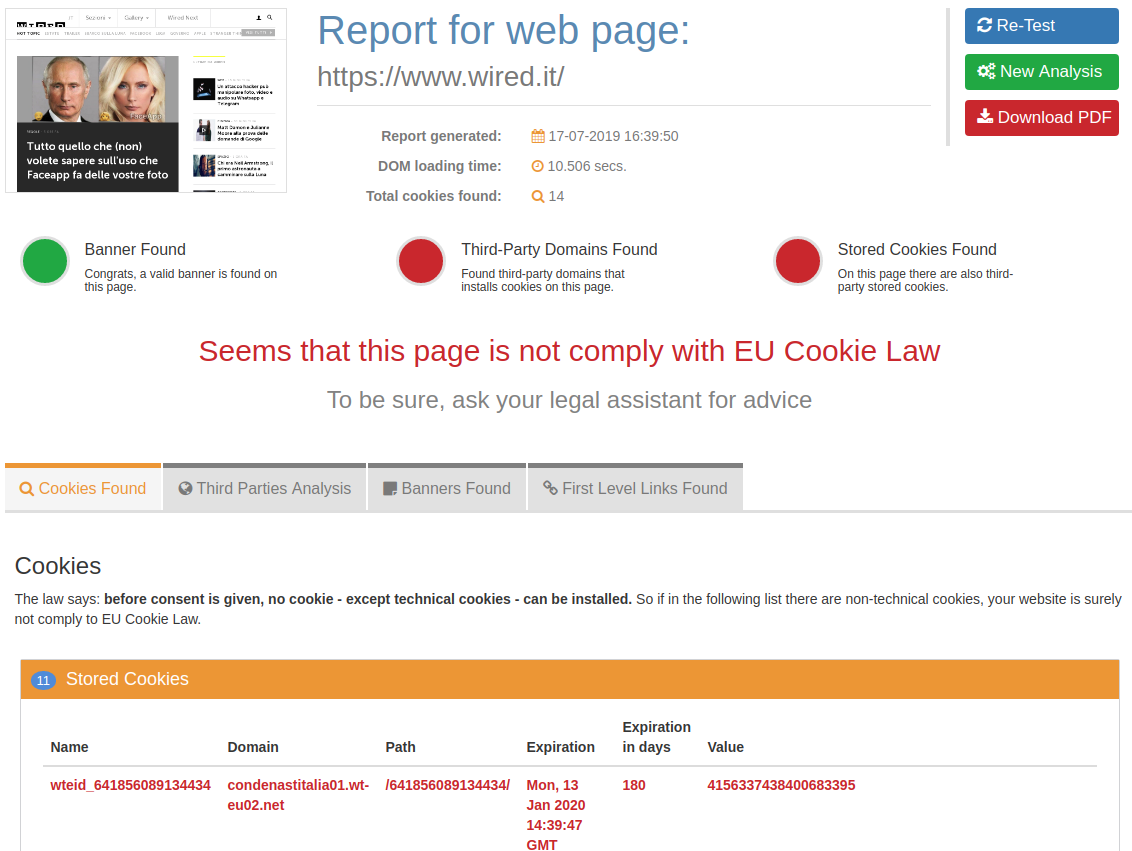Open the First Level Links Found tab
Viewport: 1132px width, 851px height.
coord(635,489)
